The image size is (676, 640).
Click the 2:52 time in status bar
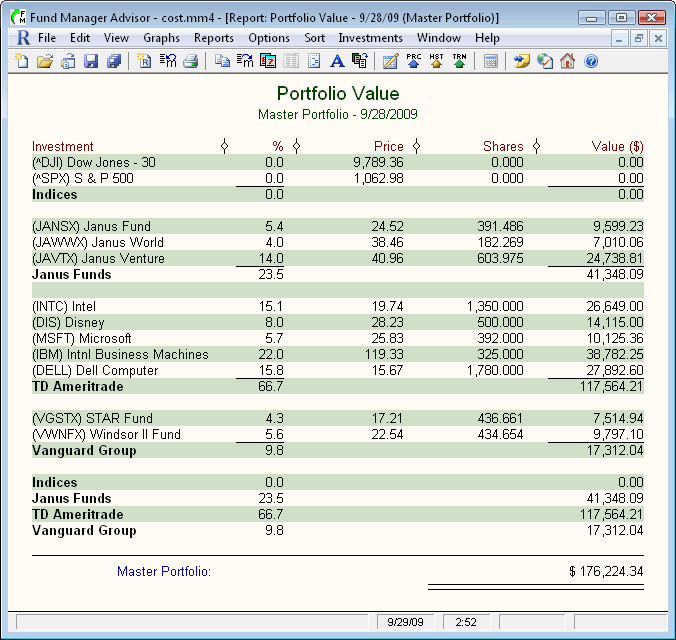[466, 622]
